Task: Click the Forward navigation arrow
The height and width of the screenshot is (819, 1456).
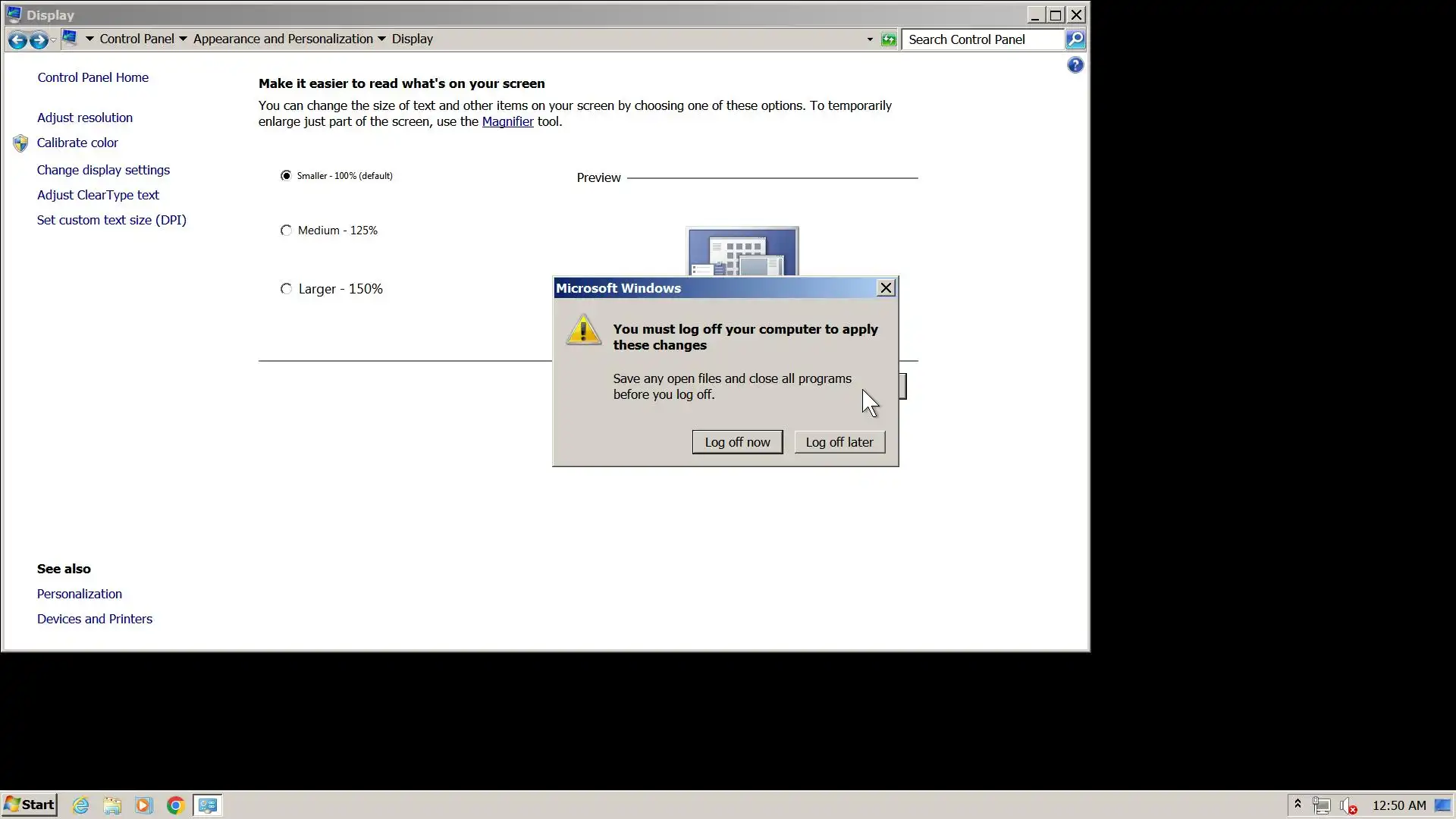Action: (39, 39)
